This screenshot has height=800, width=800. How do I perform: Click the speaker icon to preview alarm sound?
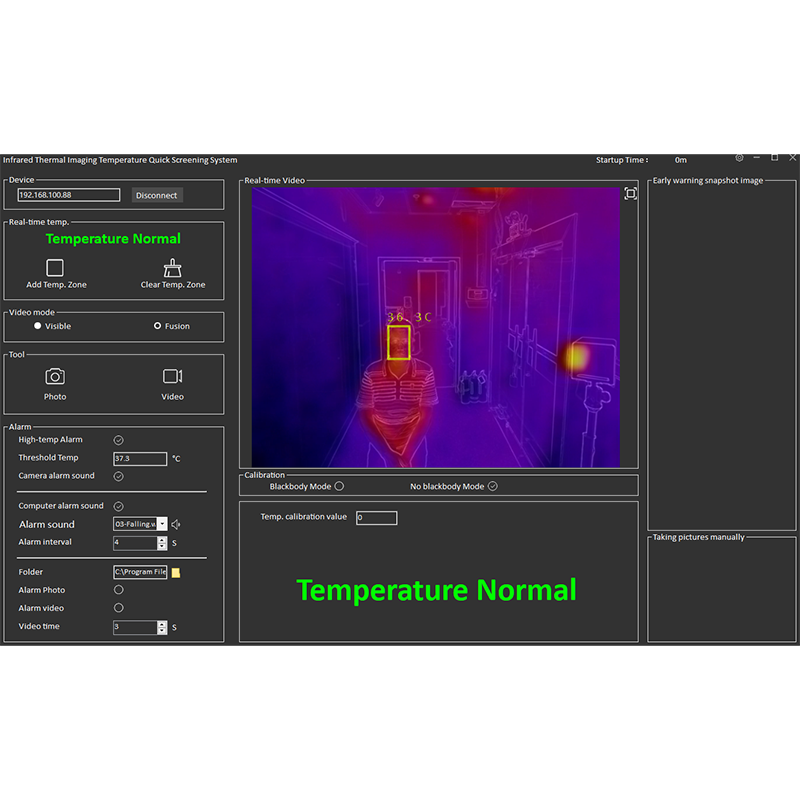177,524
